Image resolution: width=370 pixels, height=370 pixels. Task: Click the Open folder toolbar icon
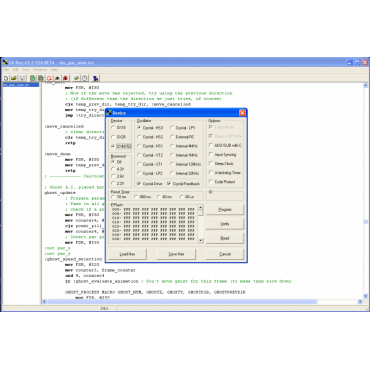[14, 78]
